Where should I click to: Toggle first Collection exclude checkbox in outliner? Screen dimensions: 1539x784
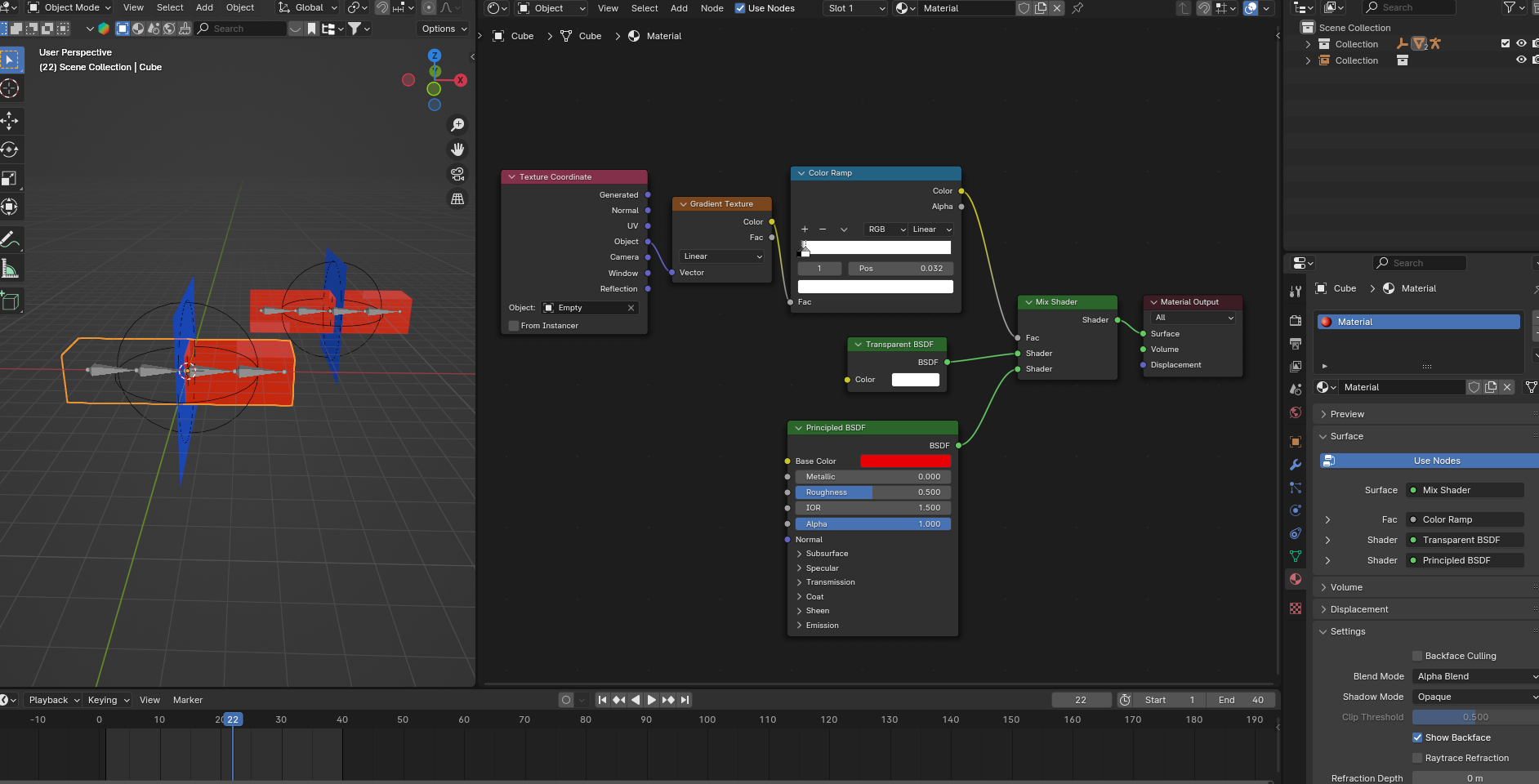pyautogui.click(x=1506, y=44)
